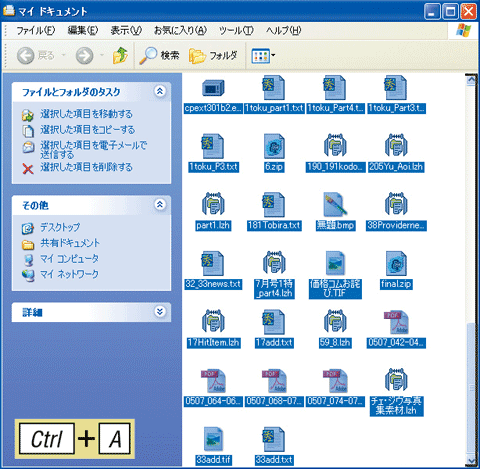Screen dimensions: 480x469
Task: Click the Forward arrow toolbar icon
Action: click(x=84, y=55)
